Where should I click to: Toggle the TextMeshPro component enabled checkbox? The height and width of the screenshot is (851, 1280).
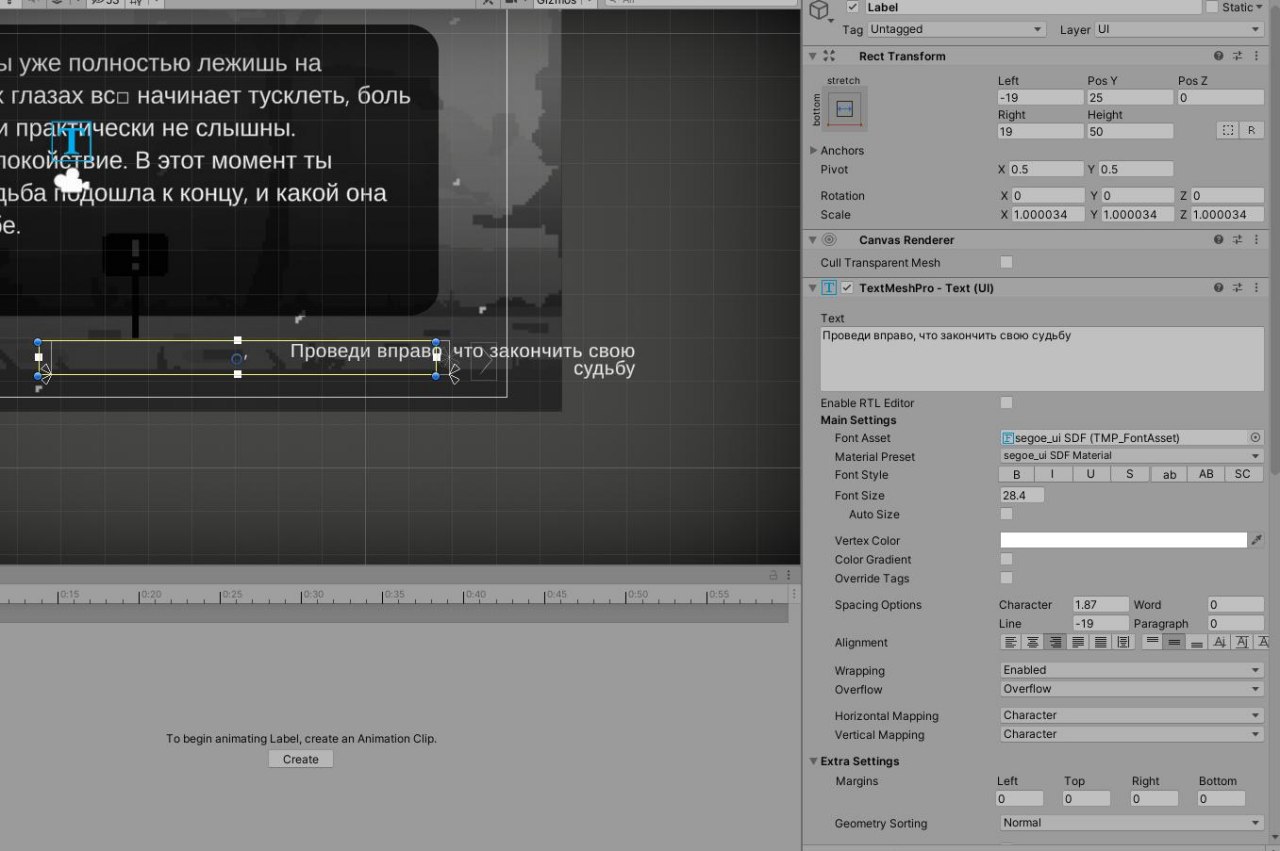point(847,288)
